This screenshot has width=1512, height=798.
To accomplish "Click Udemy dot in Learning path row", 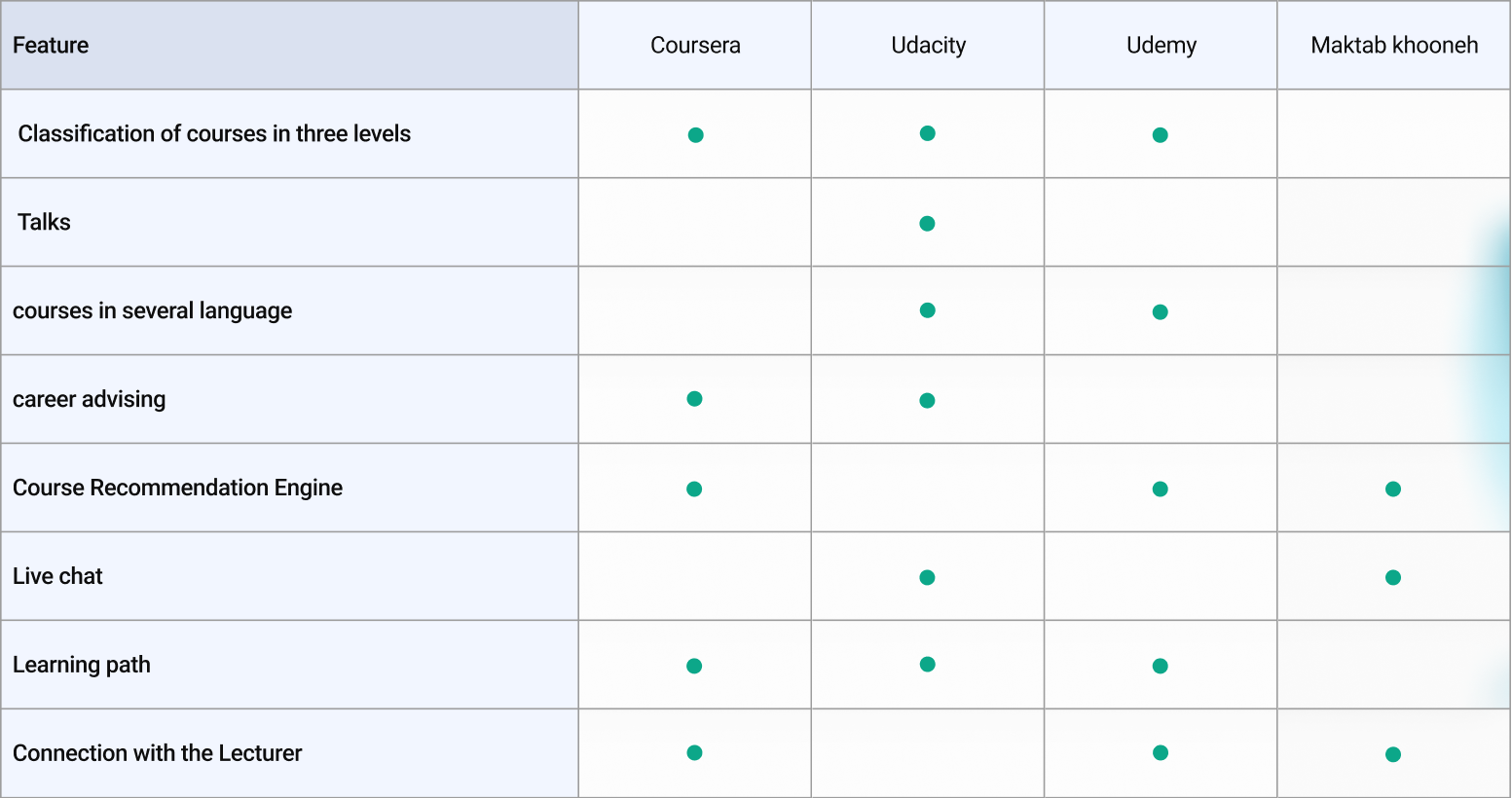I will (x=1160, y=667).
